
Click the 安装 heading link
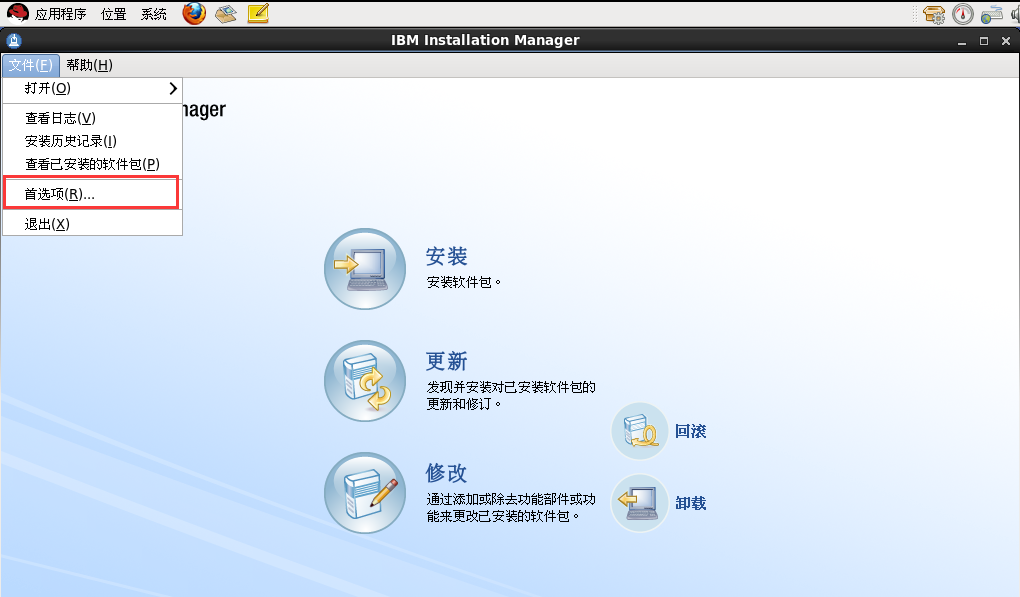tap(447, 256)
